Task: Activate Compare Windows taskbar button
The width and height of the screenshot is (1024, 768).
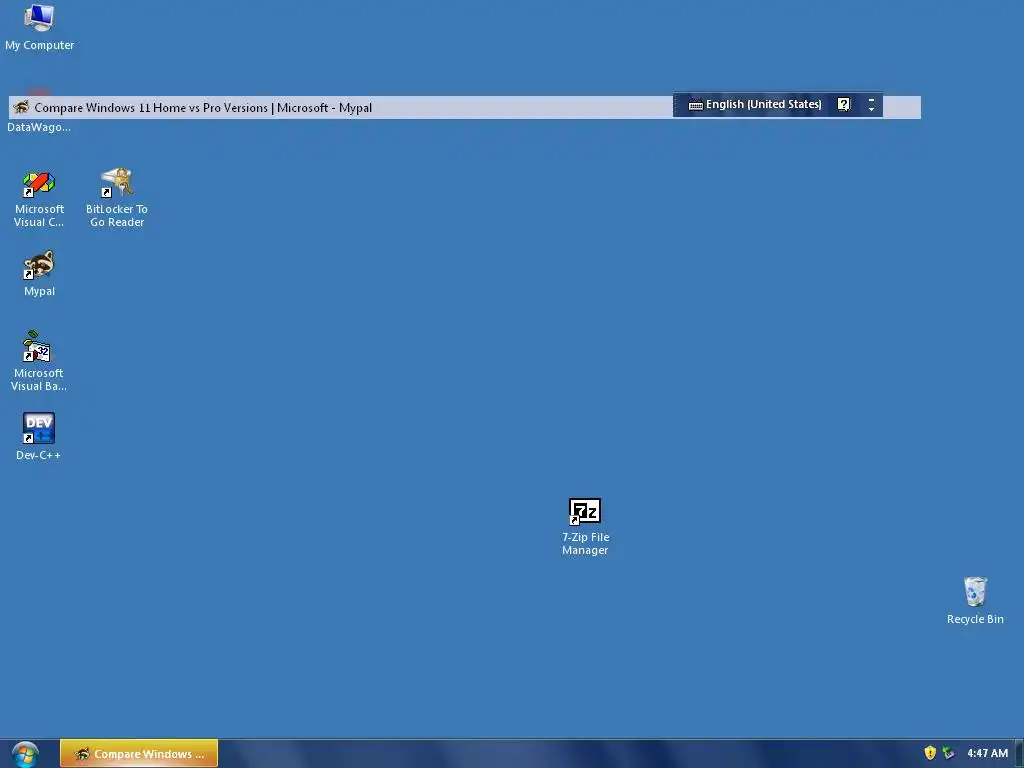Action: coord(139,754)
